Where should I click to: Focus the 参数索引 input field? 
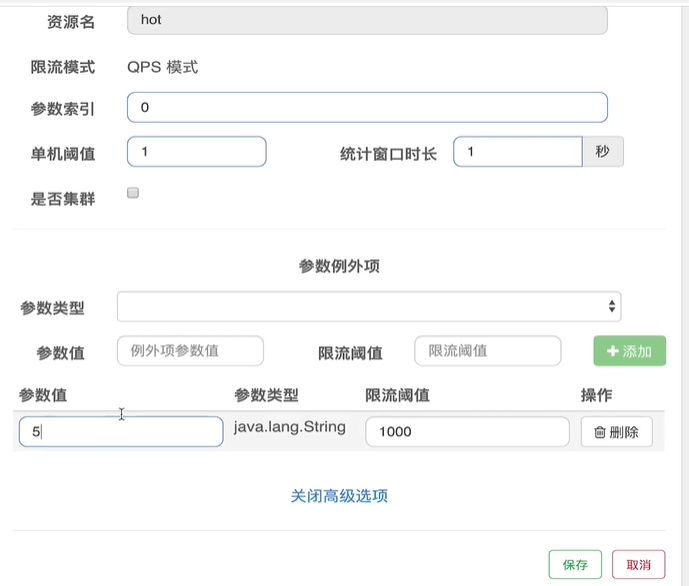pyautogui.click(x=367, y=107)
